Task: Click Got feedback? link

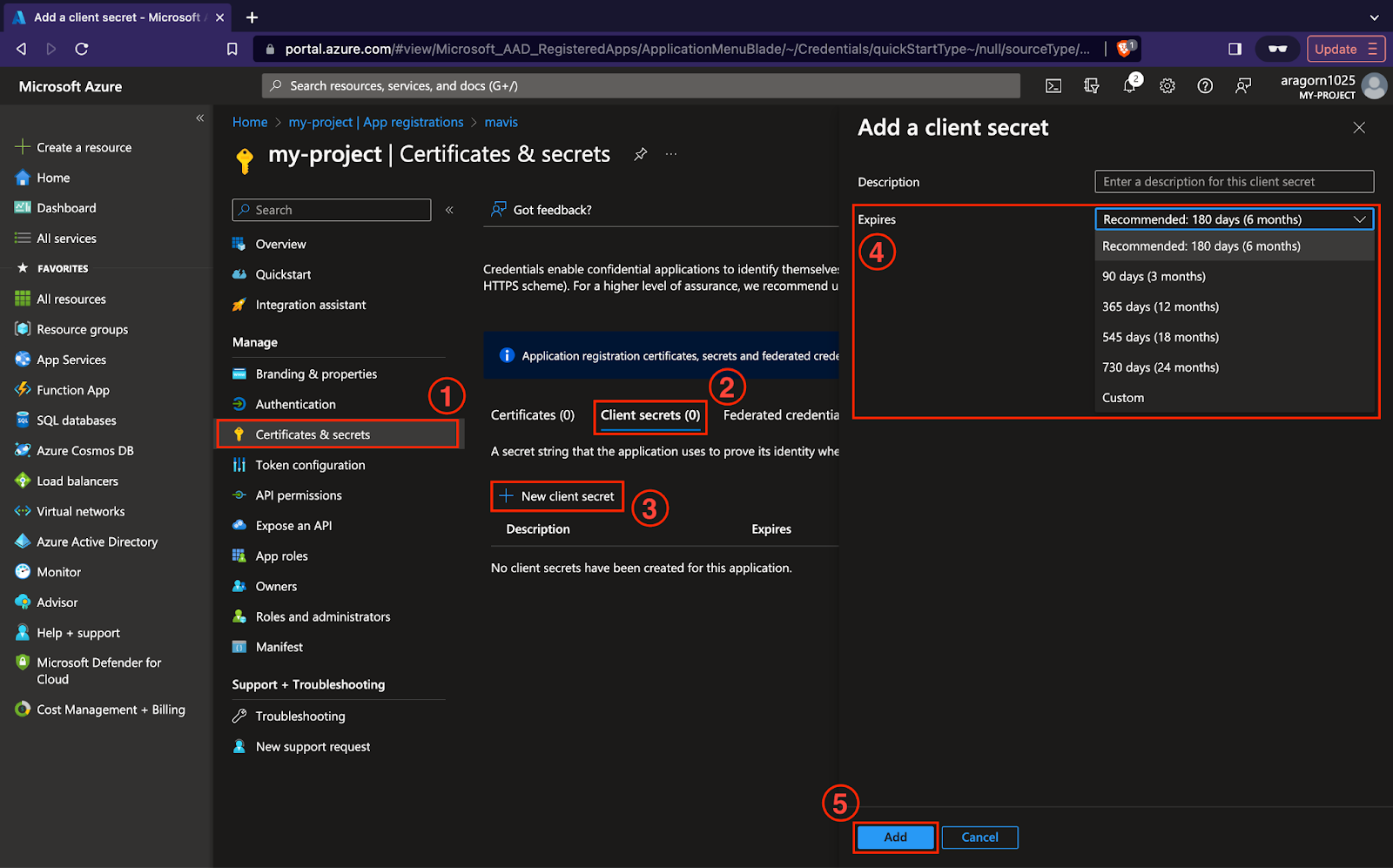Action: click(542, 210)
